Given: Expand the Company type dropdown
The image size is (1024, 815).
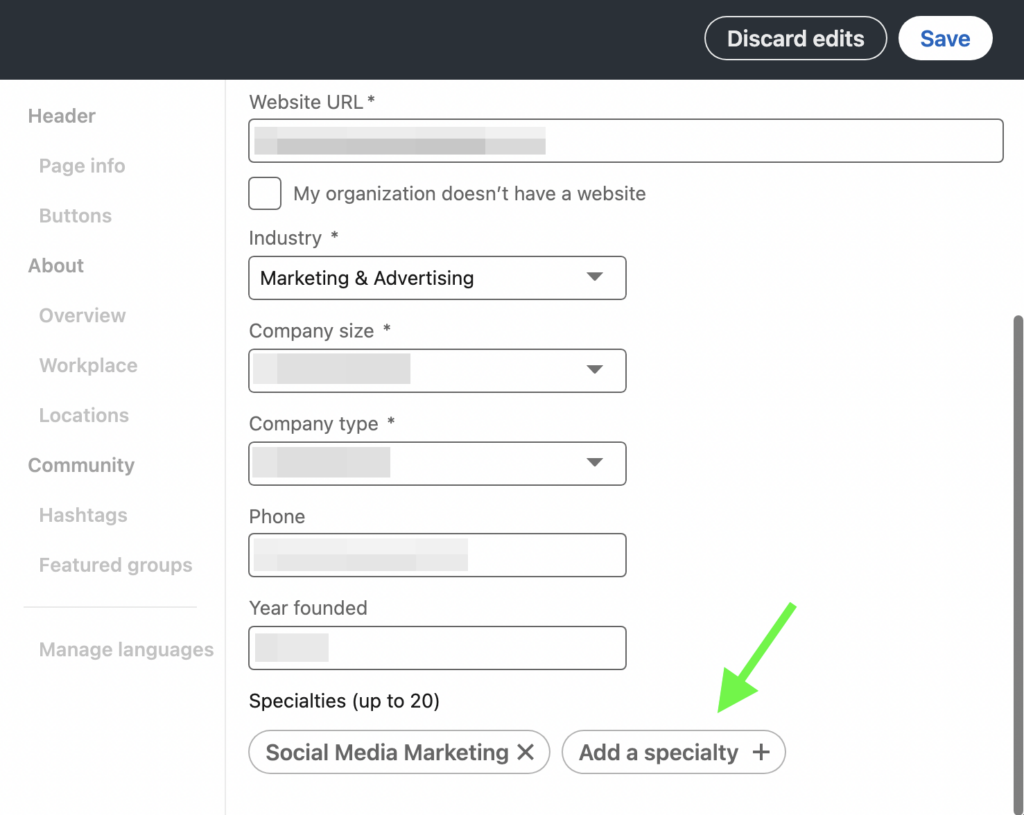Looking at the screenshot, I should point(437,464).
